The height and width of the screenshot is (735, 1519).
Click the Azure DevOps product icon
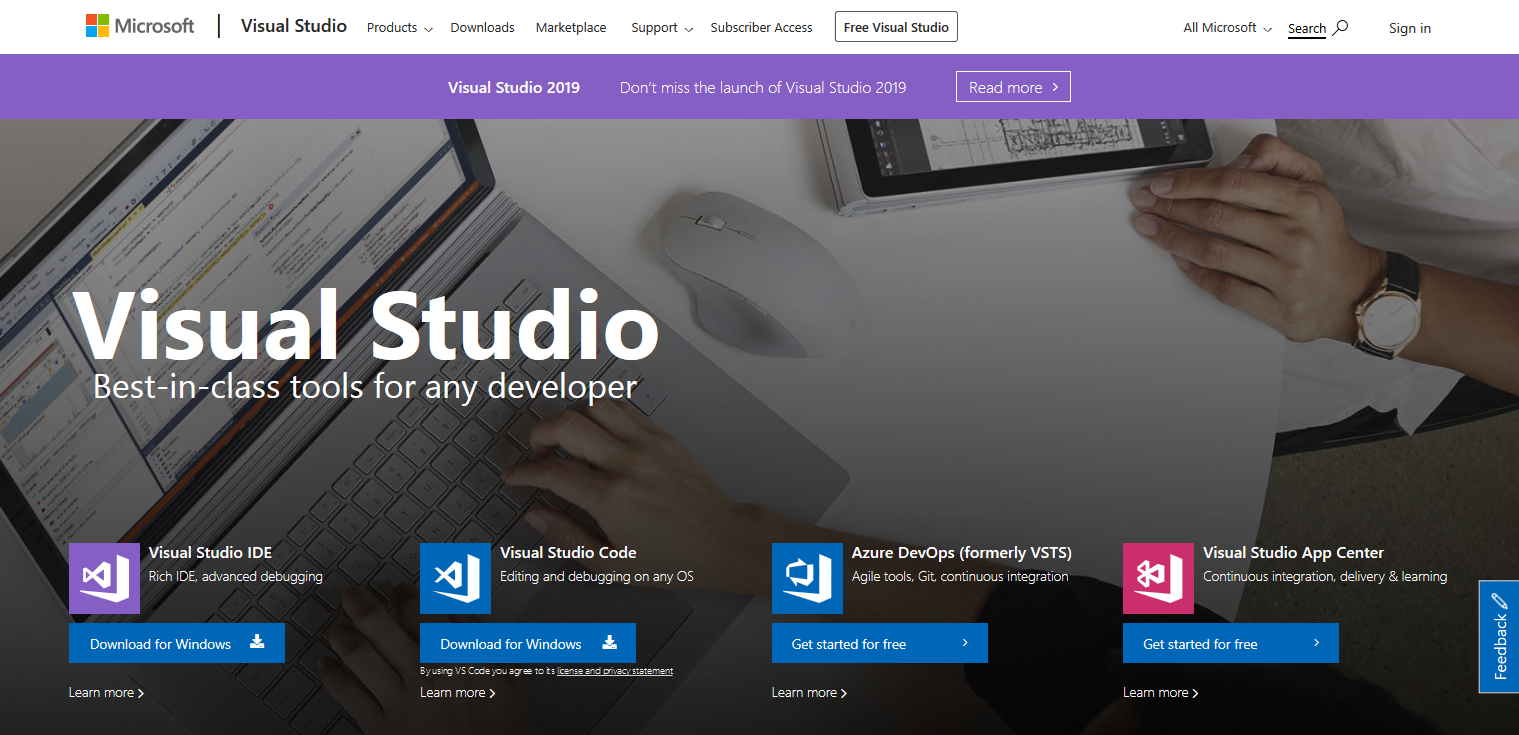(807, 578)
